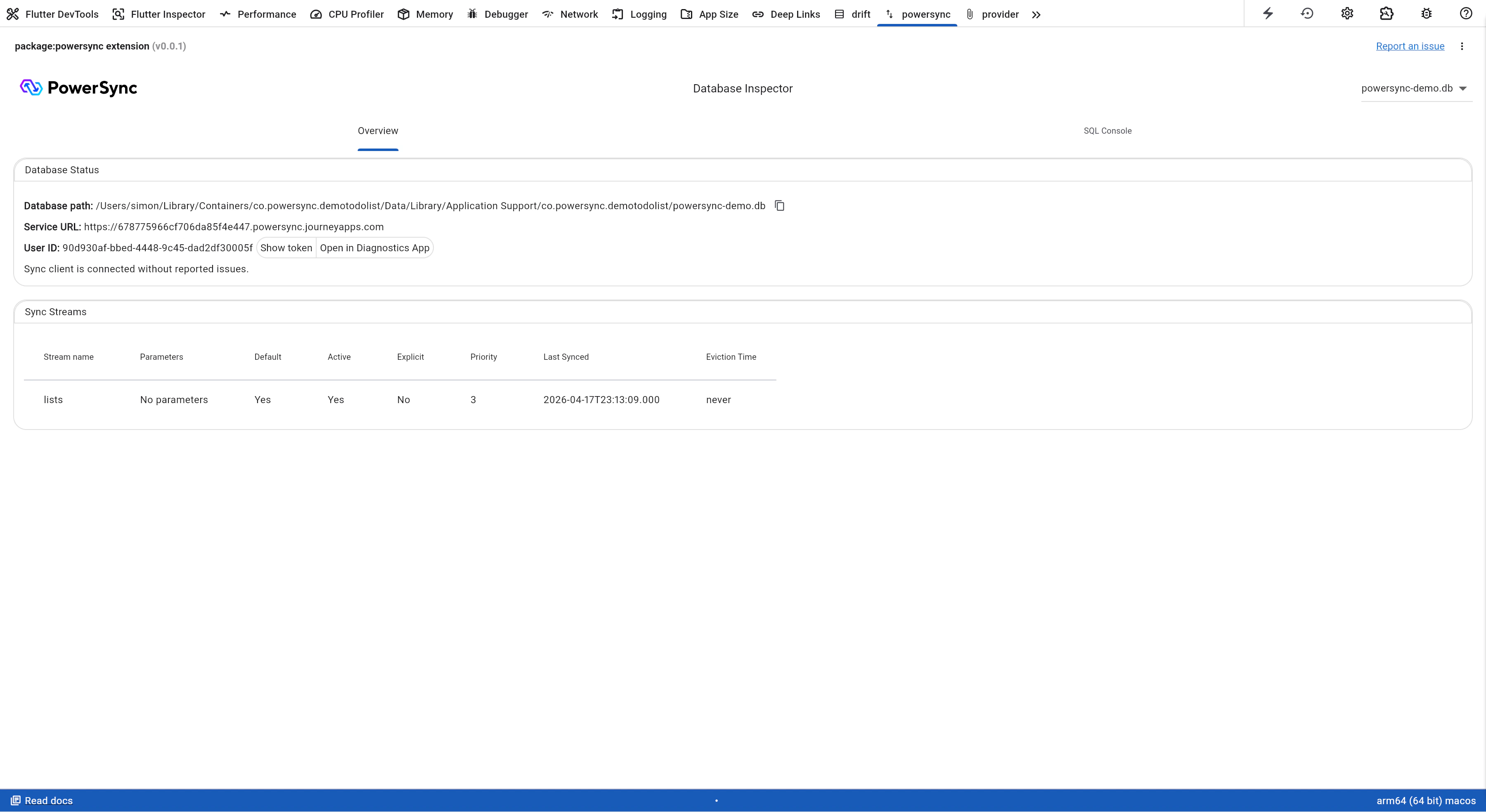The height and width of the screenshot is (812, 1486).
Task: Click the Show token button
Action: tap(286, 248)
